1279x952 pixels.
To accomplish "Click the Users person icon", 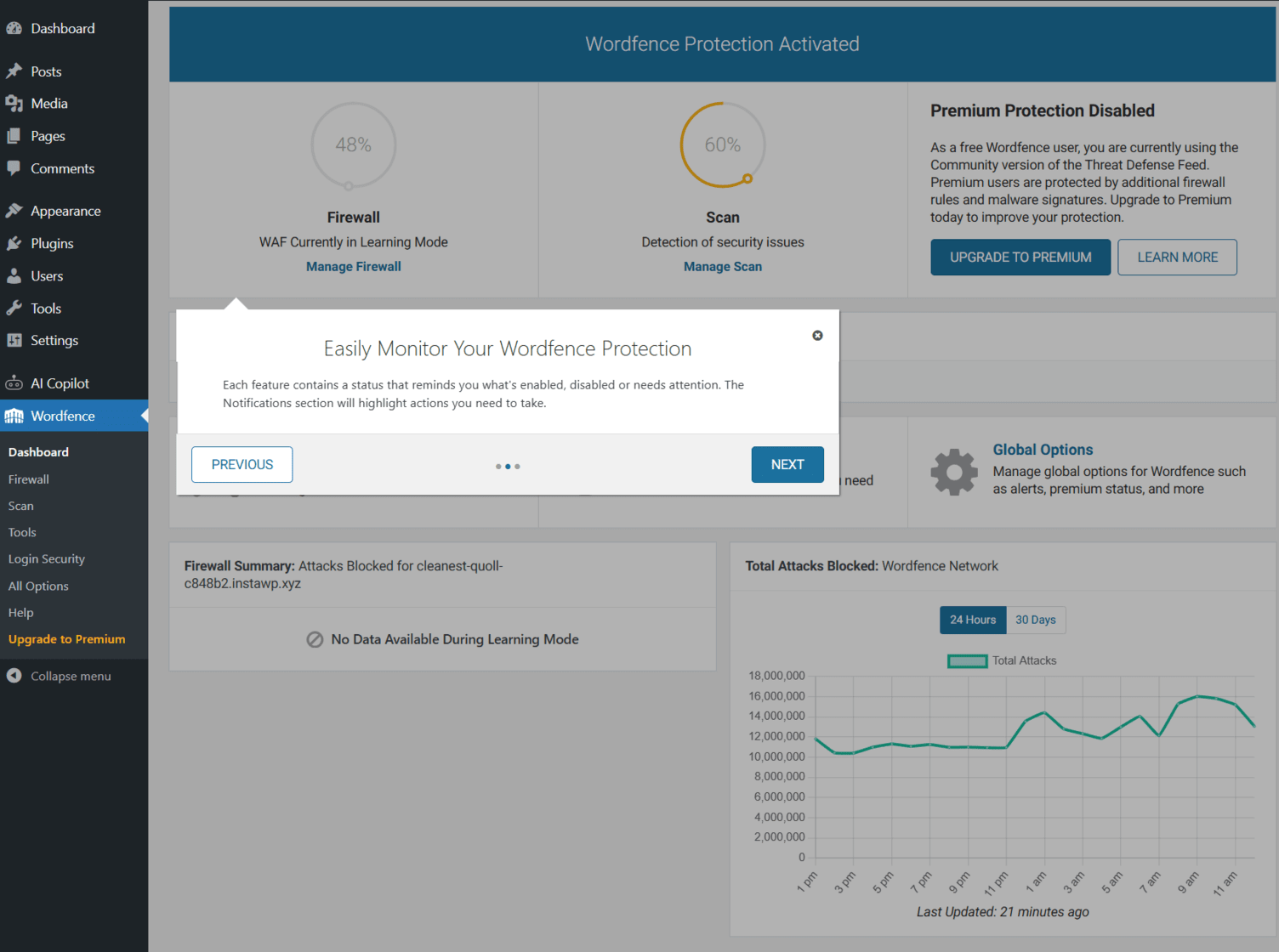I will [x=14, y=276].
